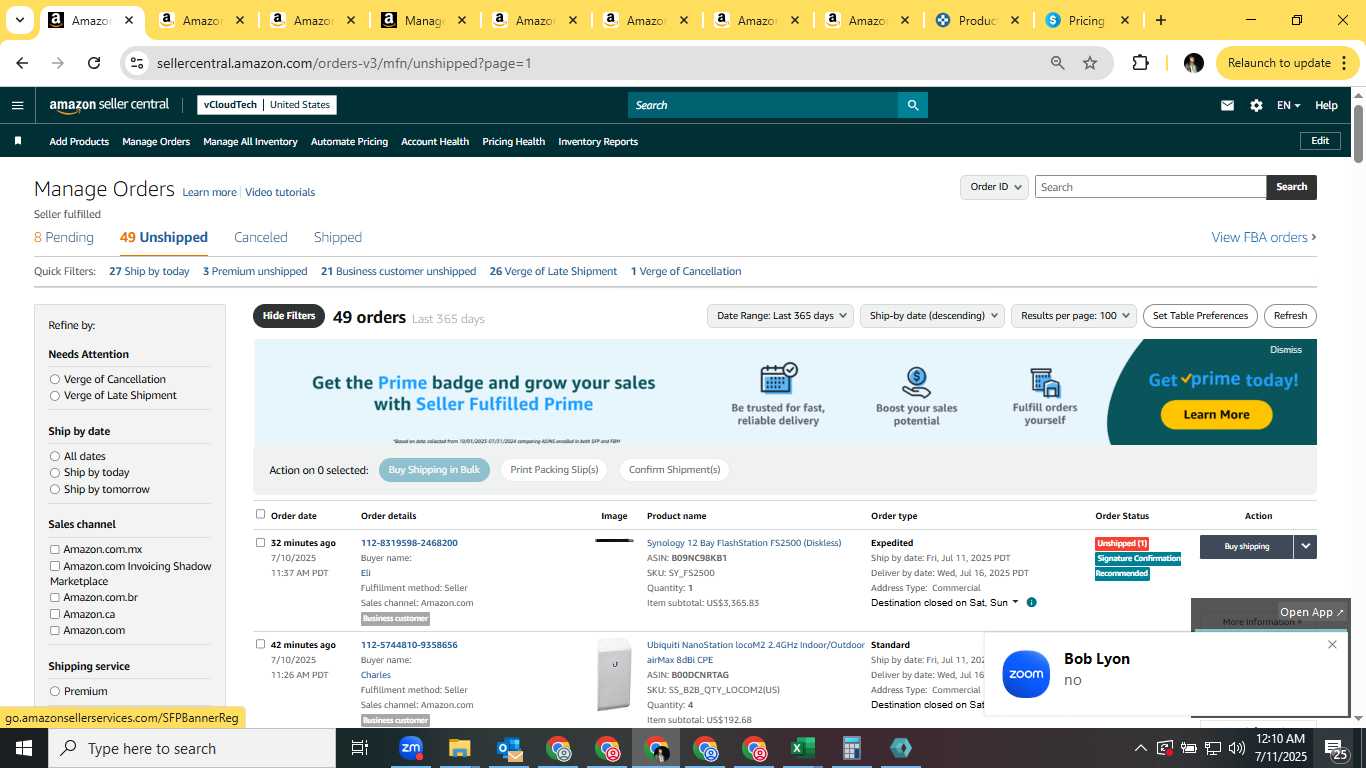
Task: Reload the page with browser refresh icon
Action: pos(94,63)
